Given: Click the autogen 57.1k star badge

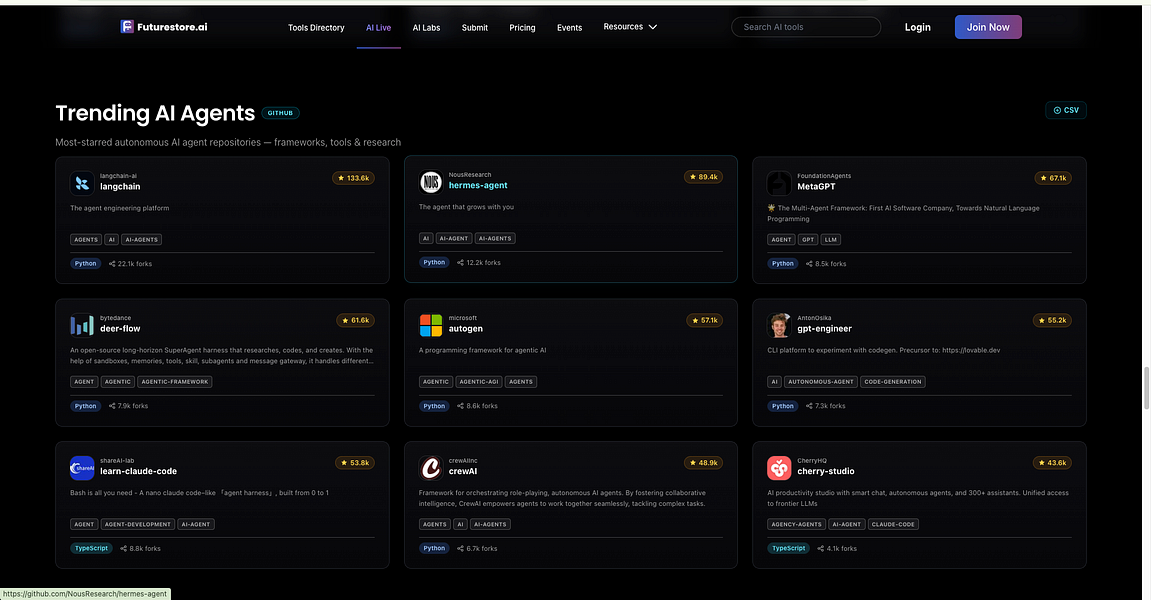Looking at the screenshot, I should tap(704, 320).
